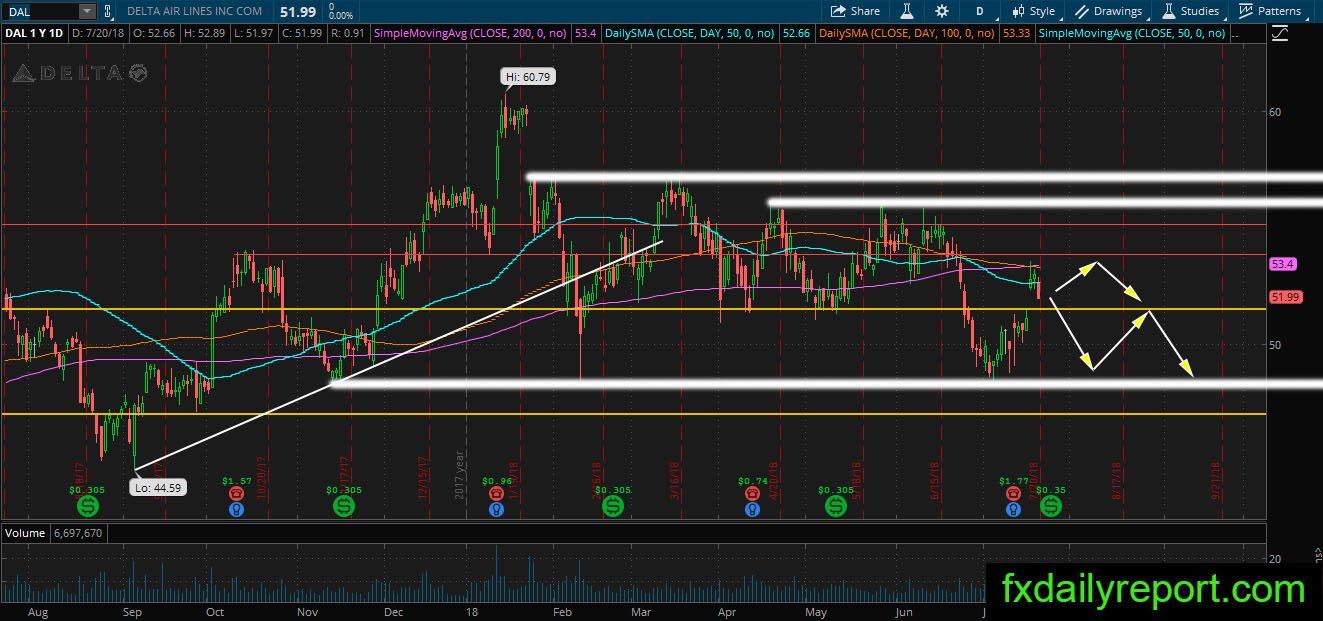The width and height of the screenshot is (1323, 621).
Task: Click the 51.99 last price tag
Action: tap(1285, 297)
